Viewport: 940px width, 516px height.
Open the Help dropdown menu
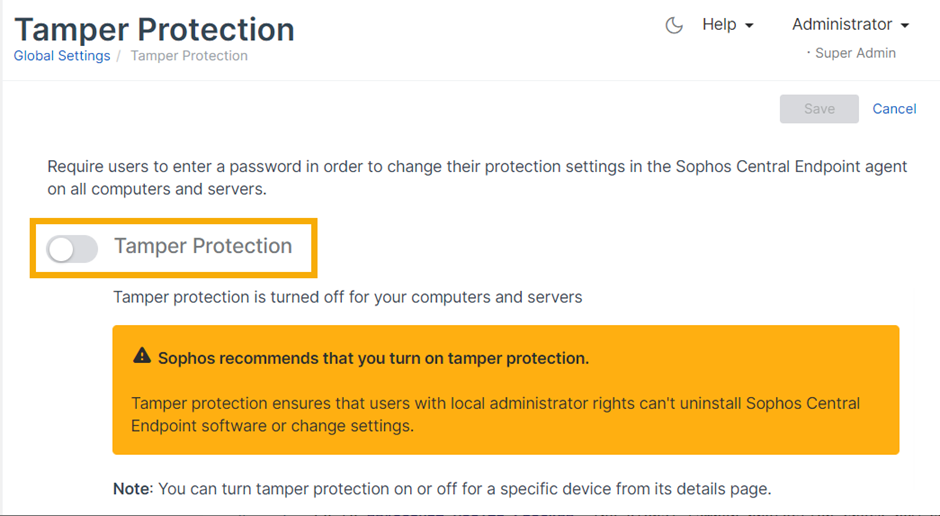tap(727, 25)
